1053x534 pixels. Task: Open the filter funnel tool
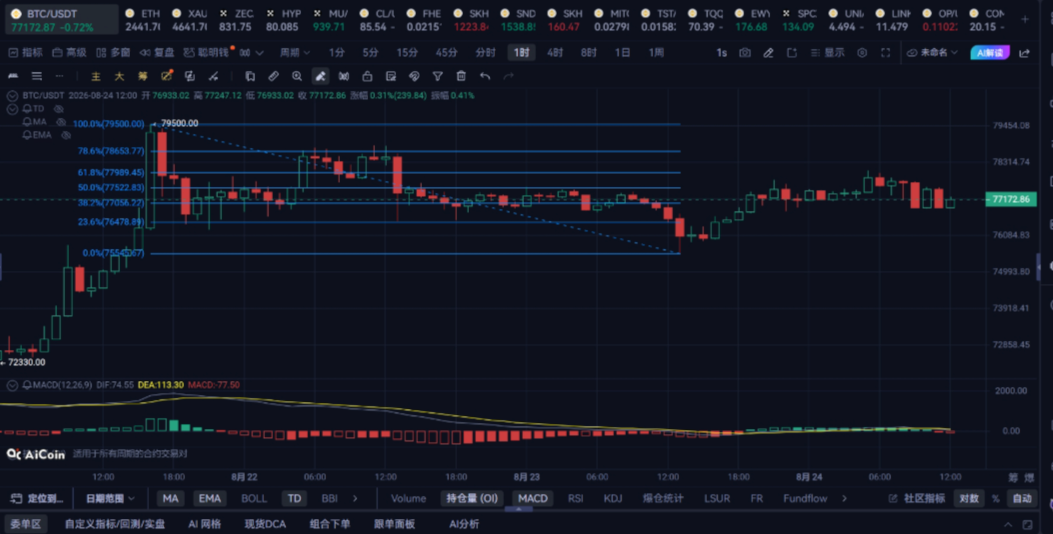[x=438, y=77]
